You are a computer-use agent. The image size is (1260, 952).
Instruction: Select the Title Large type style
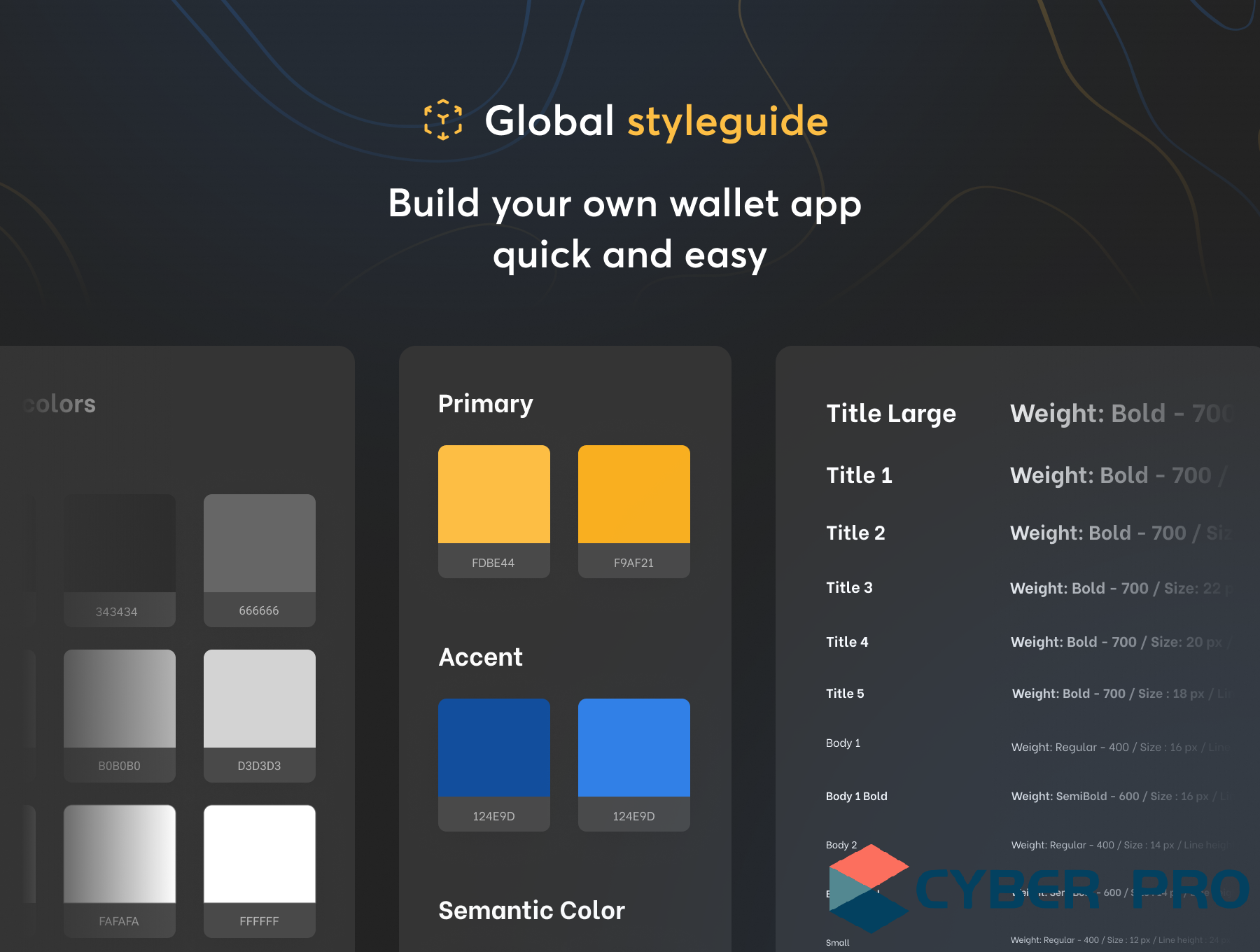890,414
